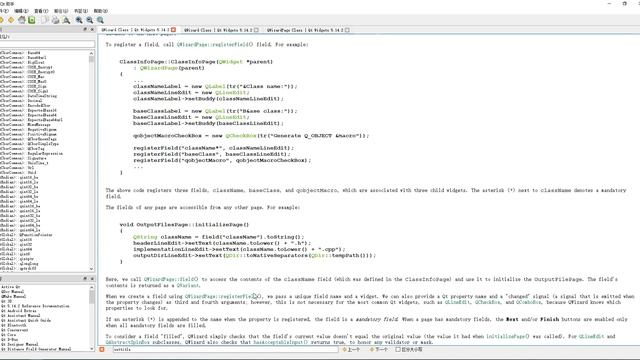This screenshot has width=640, height=360.
Task: Click the Copy page icon in toolbar
Action: point(44,20)
